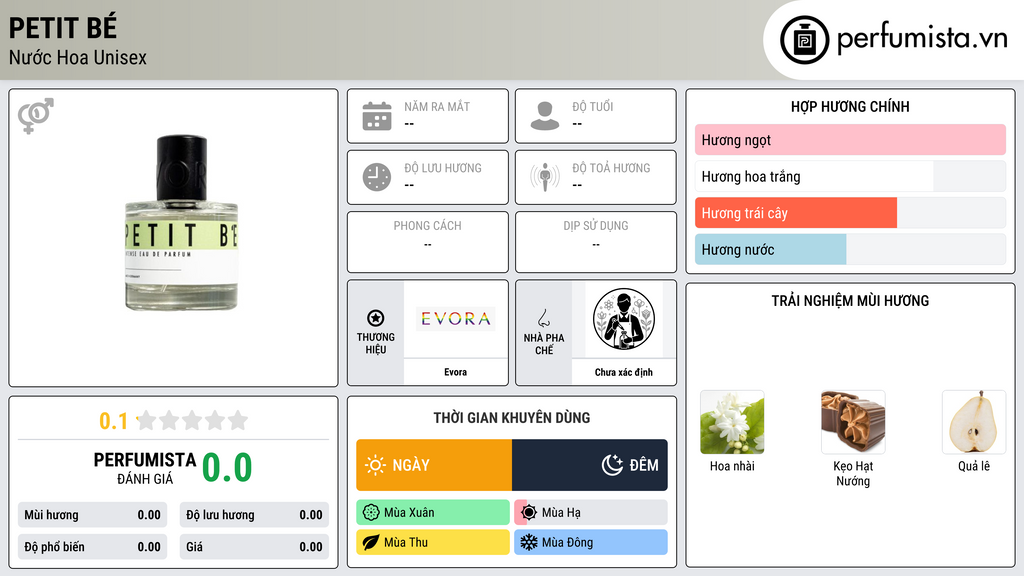Image resolution: width=1024 pixels, height=576 pixels.
Task: Click the Mùa Thu season bar
Action: pos(433,543)
